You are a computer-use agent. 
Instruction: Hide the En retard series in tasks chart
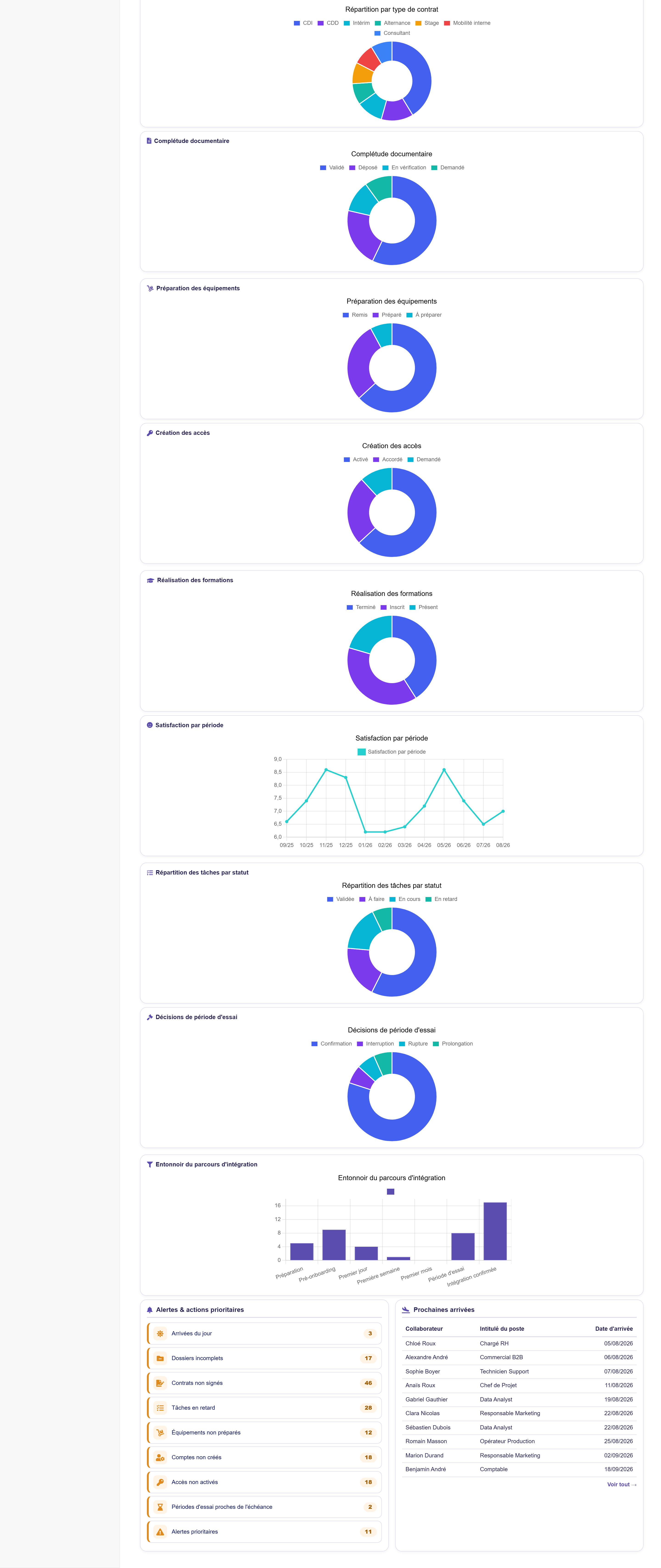pos(441,899)
